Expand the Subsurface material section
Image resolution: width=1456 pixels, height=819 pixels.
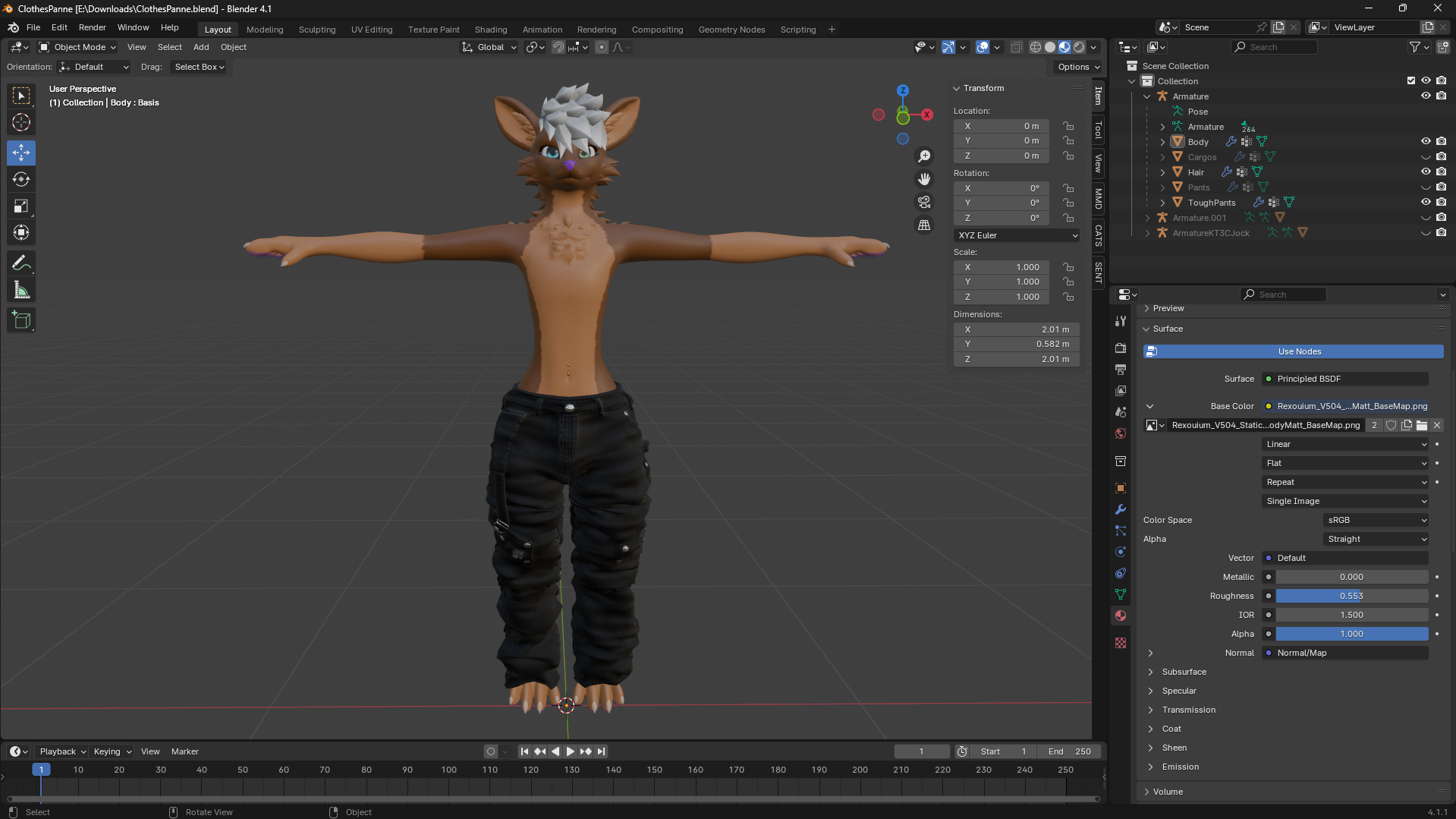pyautogui.click(x=1184, y=672)
